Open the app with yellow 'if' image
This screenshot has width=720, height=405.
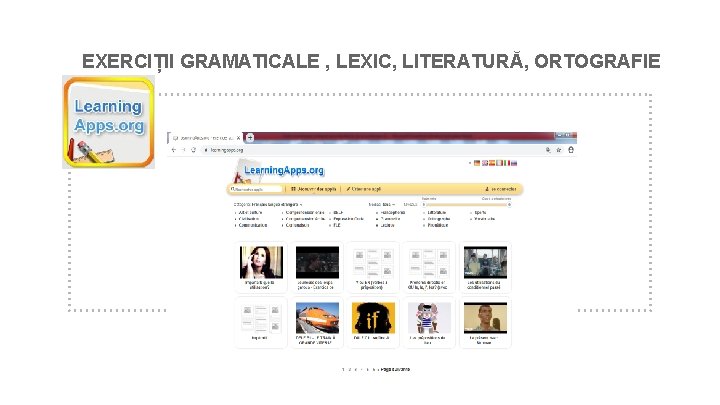click(373, 322)
